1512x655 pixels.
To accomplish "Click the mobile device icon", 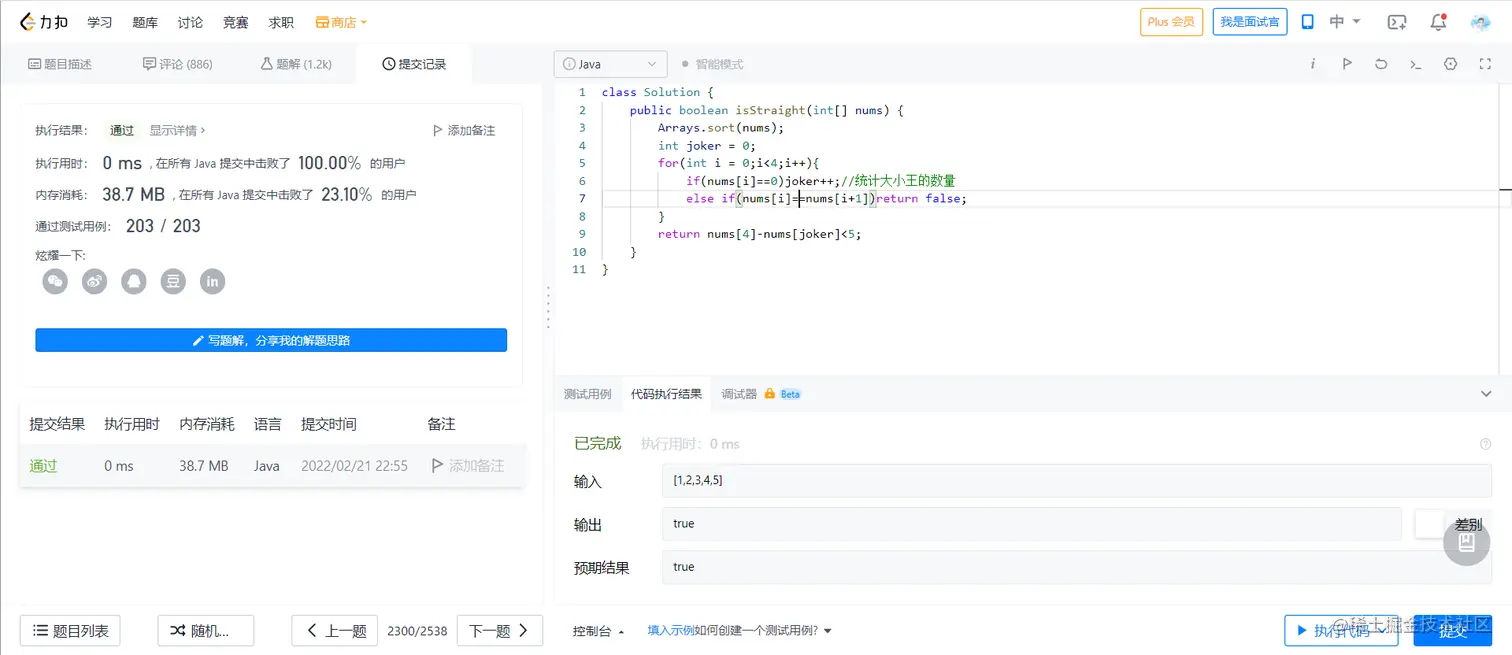I will point(1307,22).
